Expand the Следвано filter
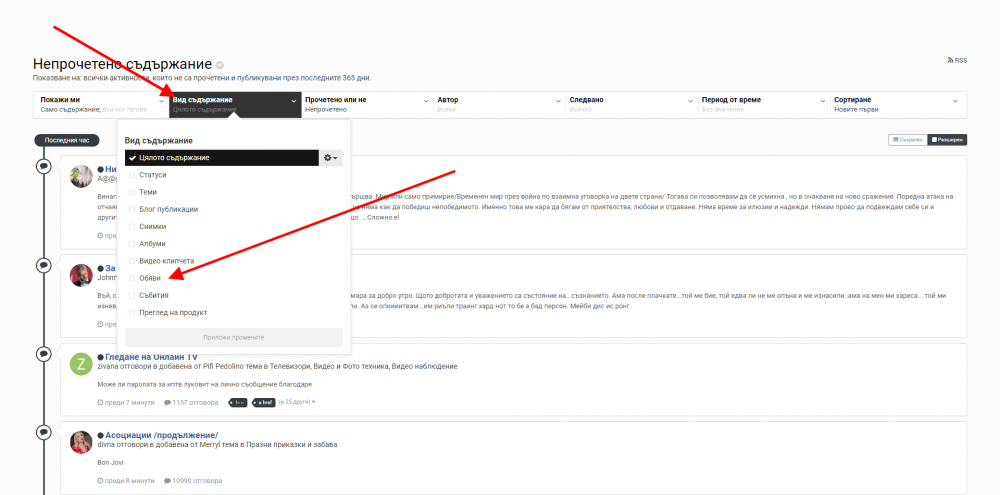 [x=632, y=105]
